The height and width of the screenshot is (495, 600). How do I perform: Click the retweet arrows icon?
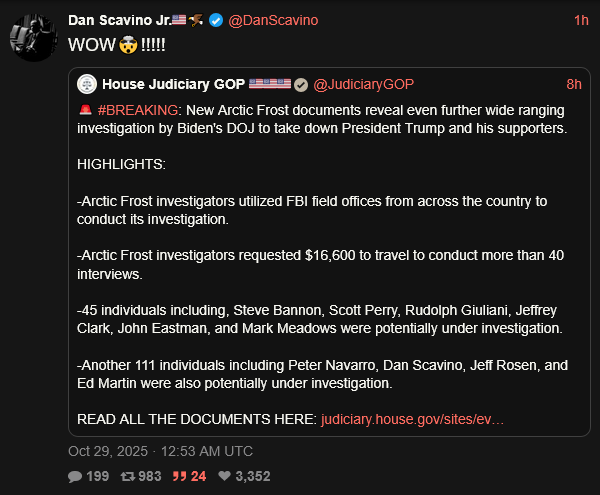[x=126, y=476]
